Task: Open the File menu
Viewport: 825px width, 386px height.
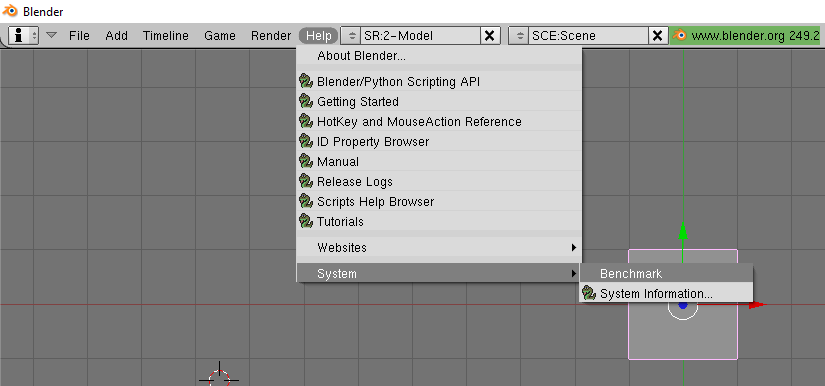Action: pos(79,36)
